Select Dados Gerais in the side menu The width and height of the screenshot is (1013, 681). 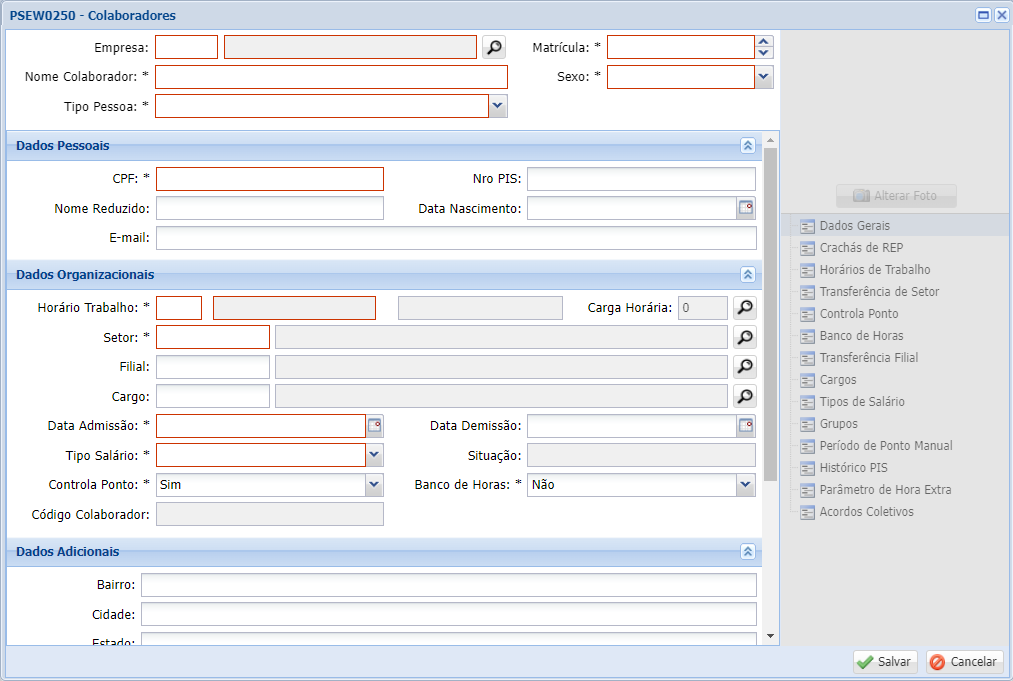click(x=854, y=226)
